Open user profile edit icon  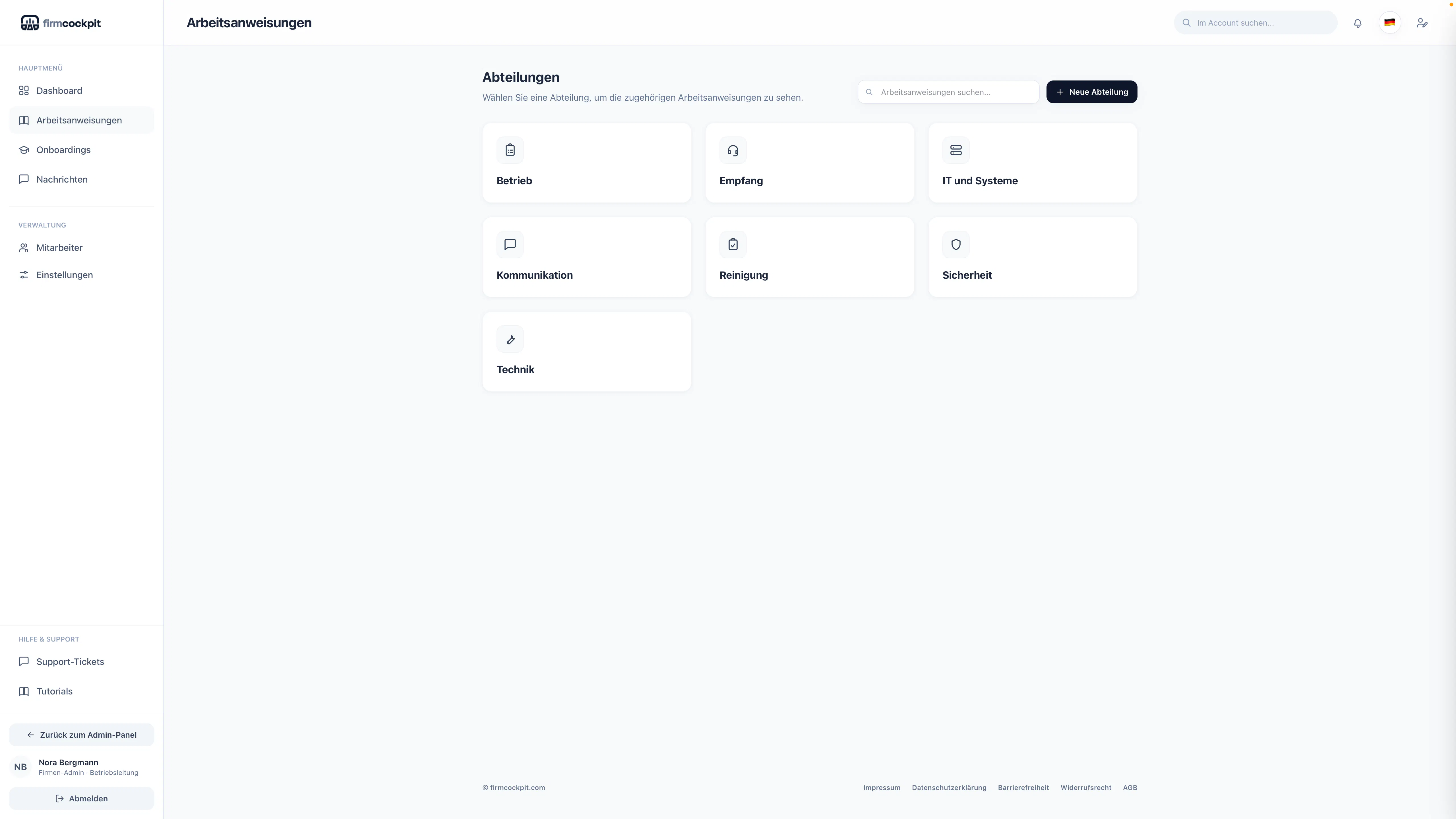(x=1422, y=23)
